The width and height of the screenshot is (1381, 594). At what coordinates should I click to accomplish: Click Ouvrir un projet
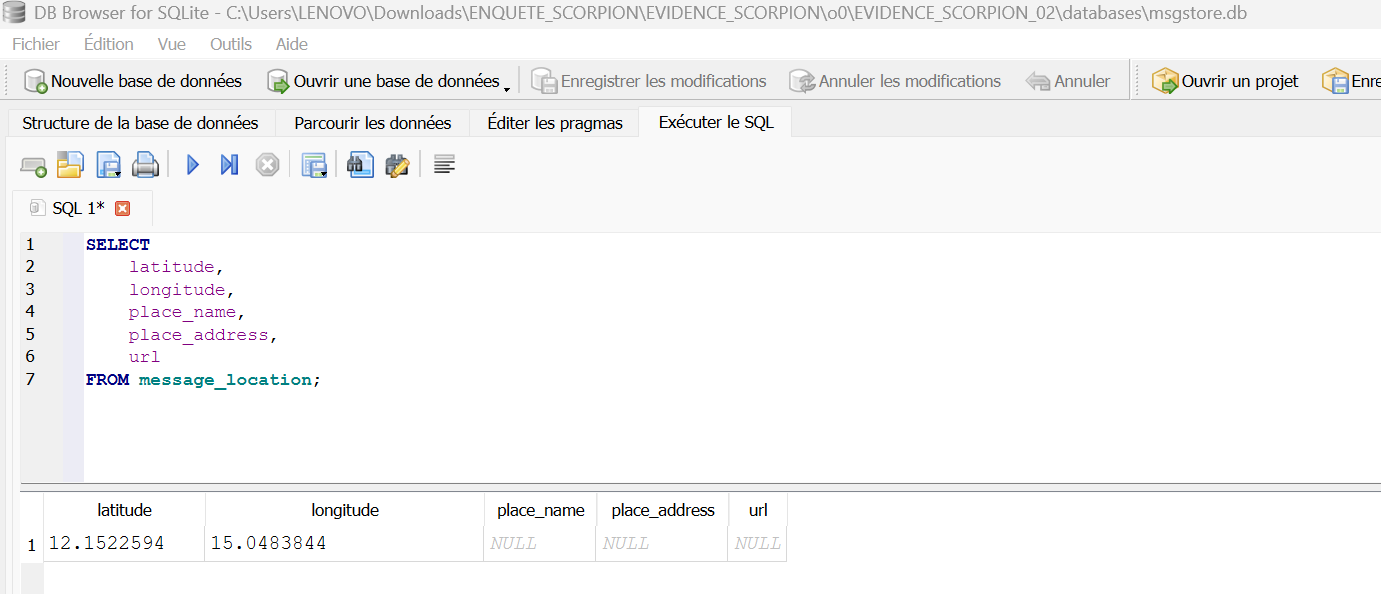[1225, 81]
